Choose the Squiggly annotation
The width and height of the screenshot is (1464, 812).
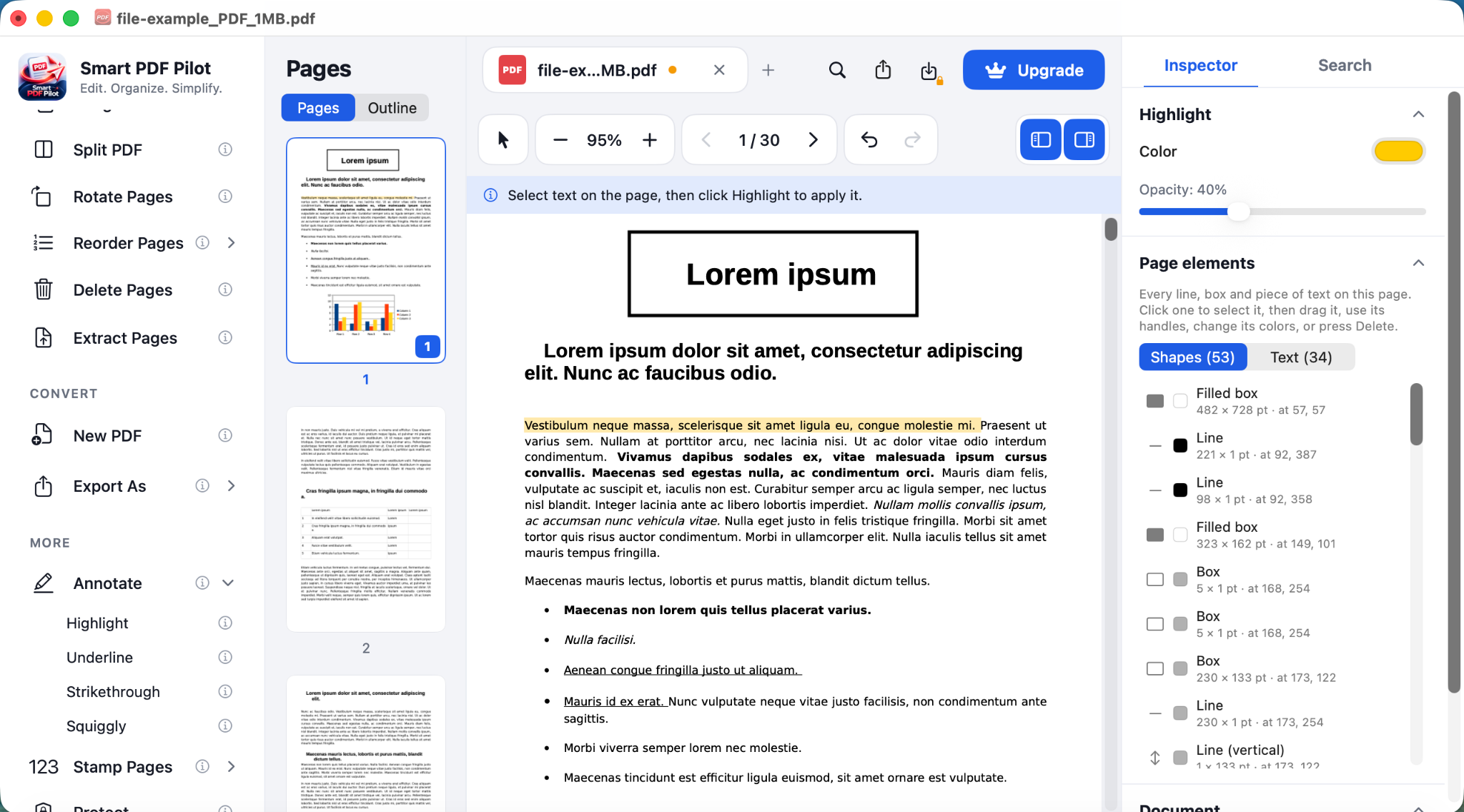[x=96, y=726]
